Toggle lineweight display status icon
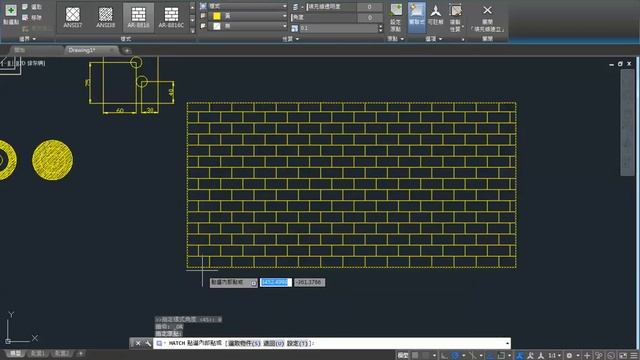Viewport: 640px width, 360px height. 490,356
